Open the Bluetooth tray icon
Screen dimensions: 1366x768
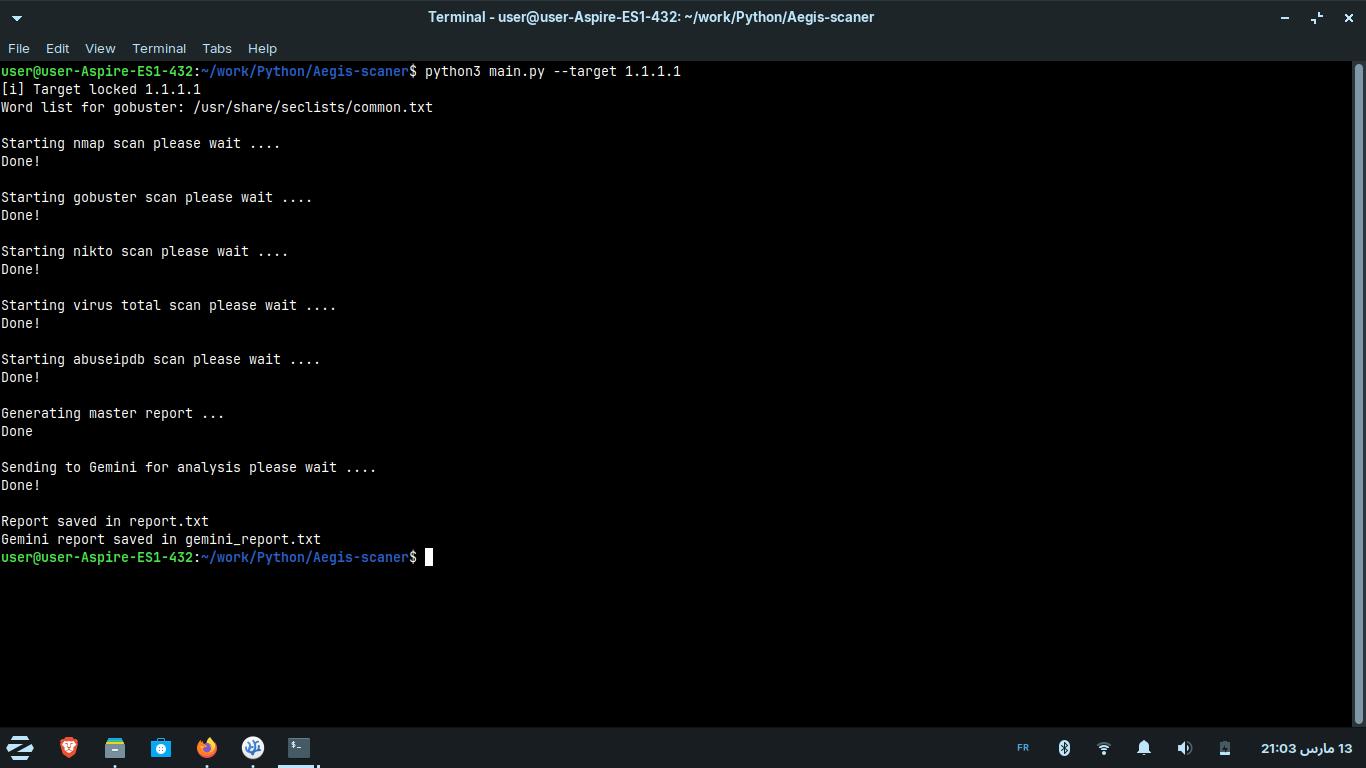[x=1064, y=748]
